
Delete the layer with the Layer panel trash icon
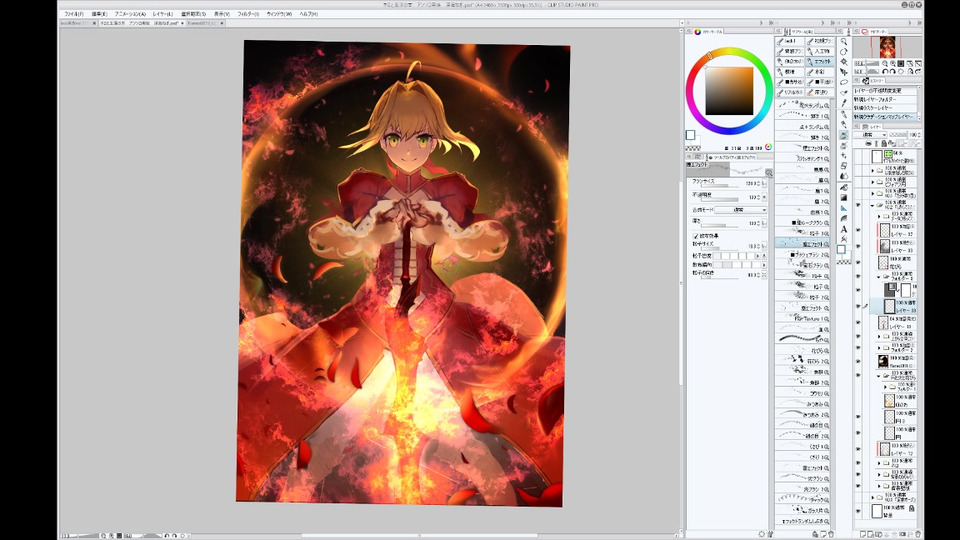click(x=919, y=533)
